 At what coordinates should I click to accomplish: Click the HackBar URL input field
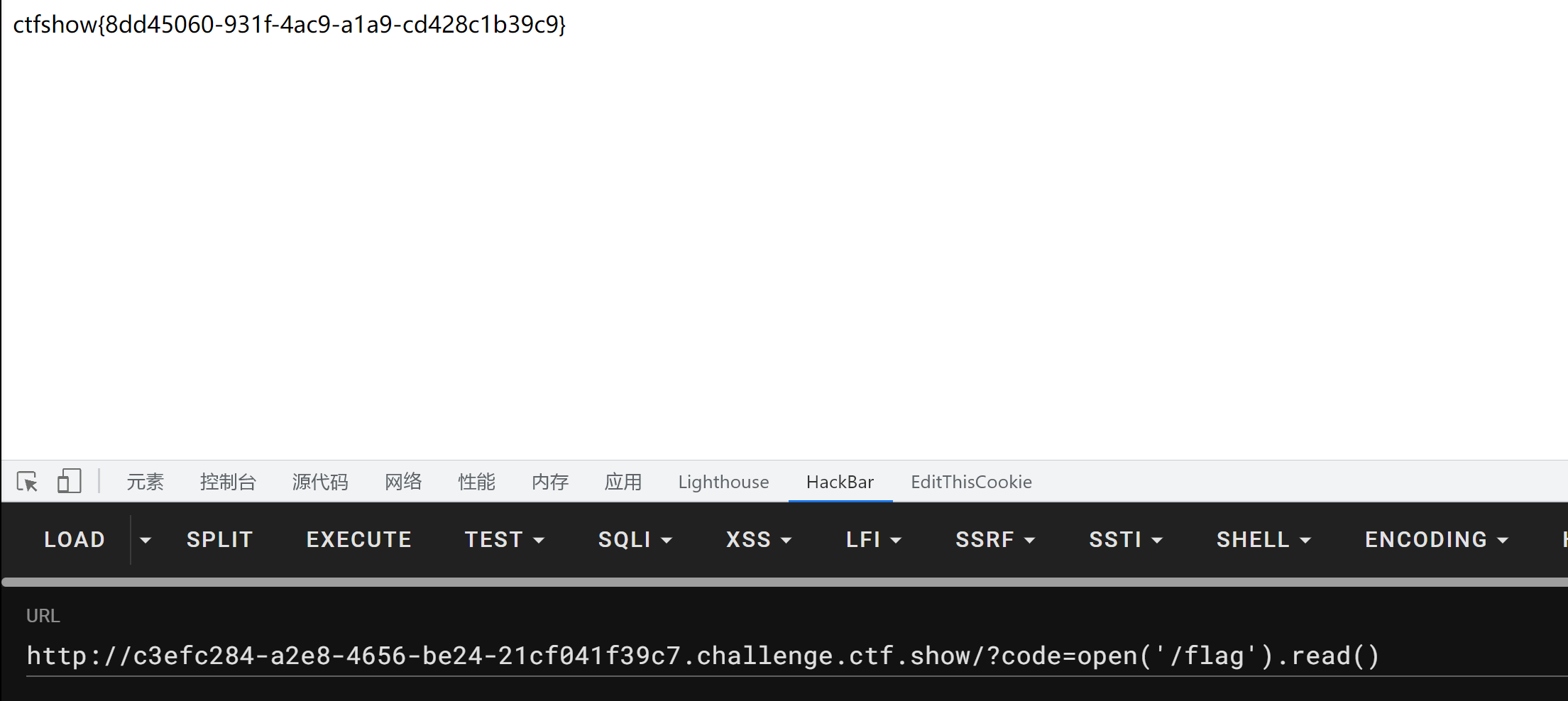point(796,656)
